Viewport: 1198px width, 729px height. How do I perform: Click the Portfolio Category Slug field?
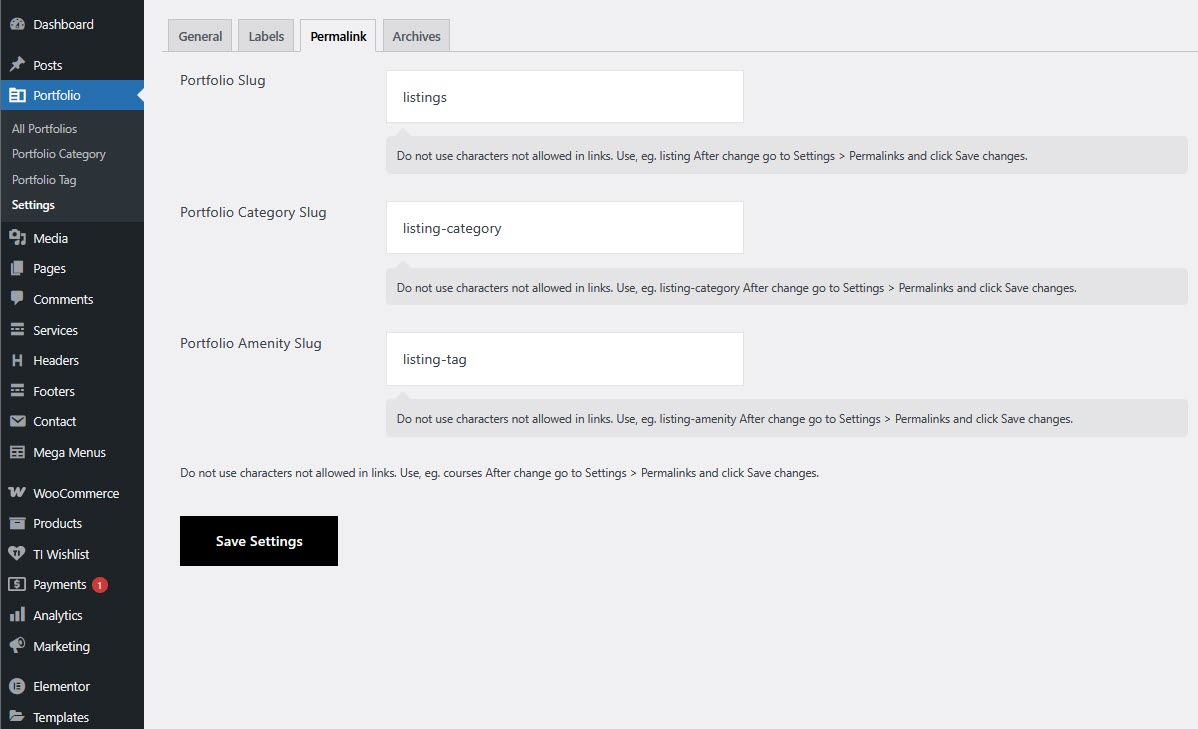tap(564, 228)
